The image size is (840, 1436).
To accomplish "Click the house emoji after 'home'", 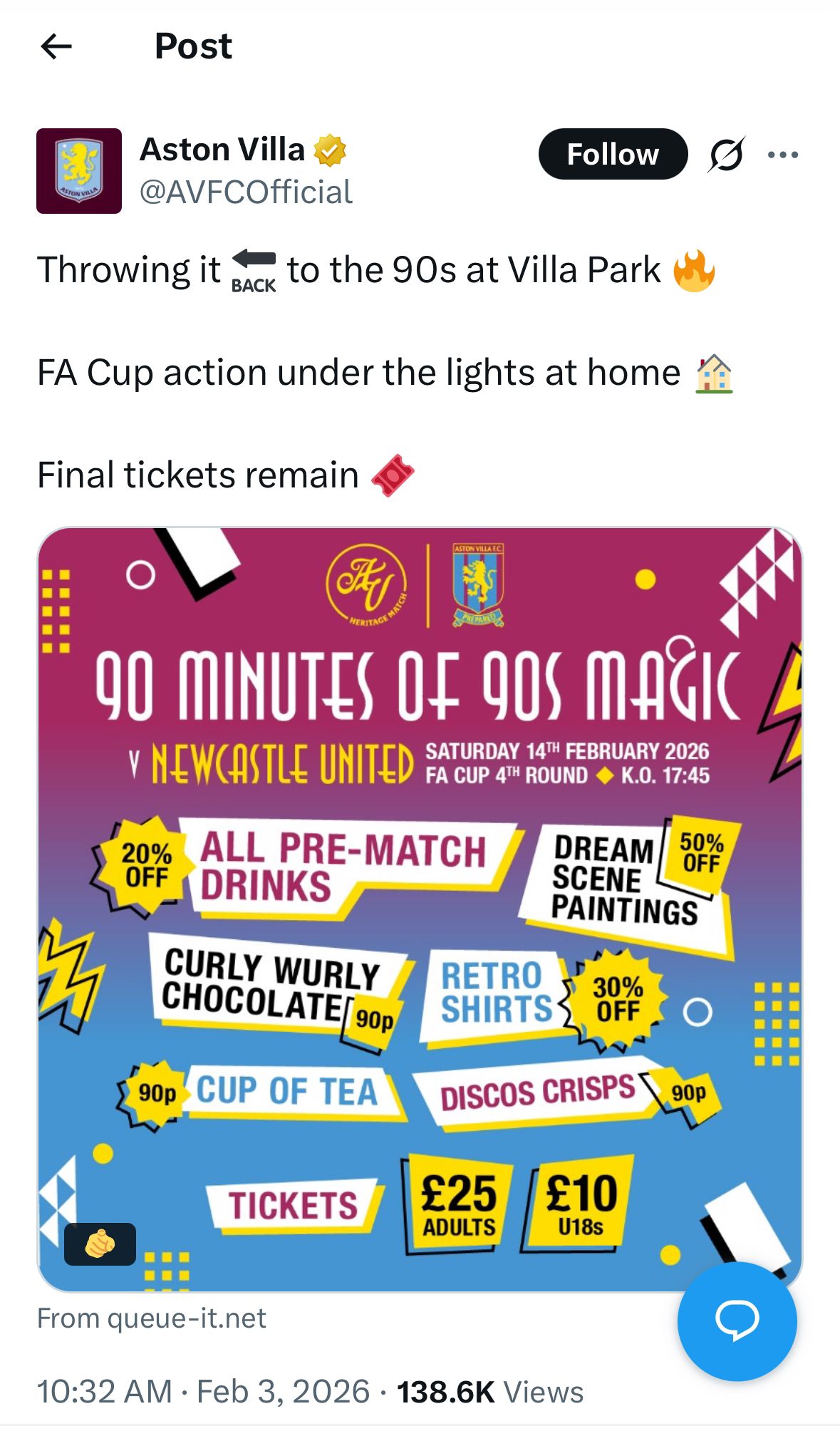I will click(714, 373).
